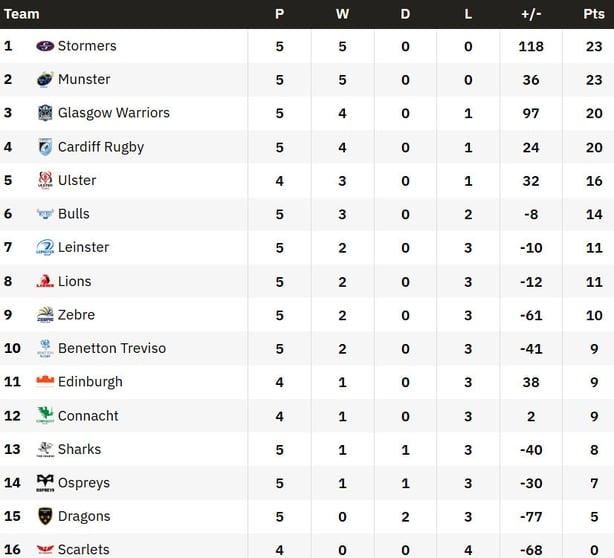
Task: Sort table by Pts column header
Action: click(594, 14)
